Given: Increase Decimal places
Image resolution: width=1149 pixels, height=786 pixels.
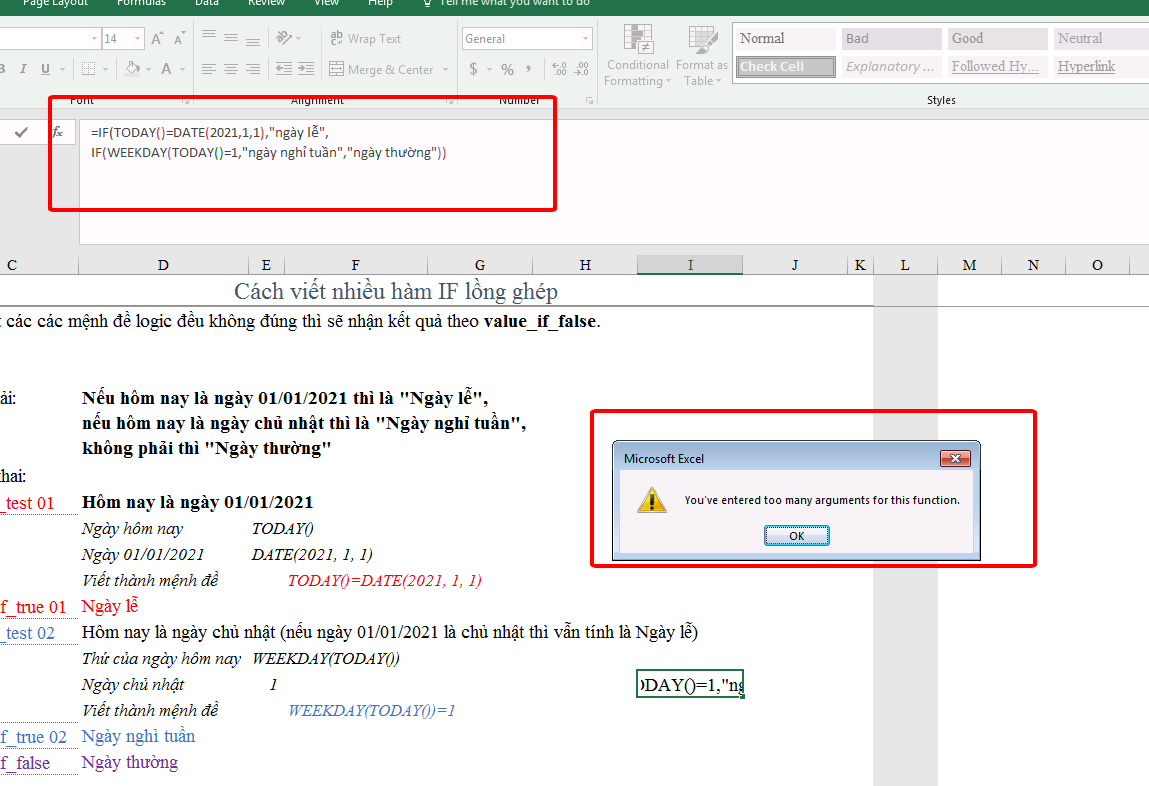Looking at the screenshot, I should coord(560,69).
